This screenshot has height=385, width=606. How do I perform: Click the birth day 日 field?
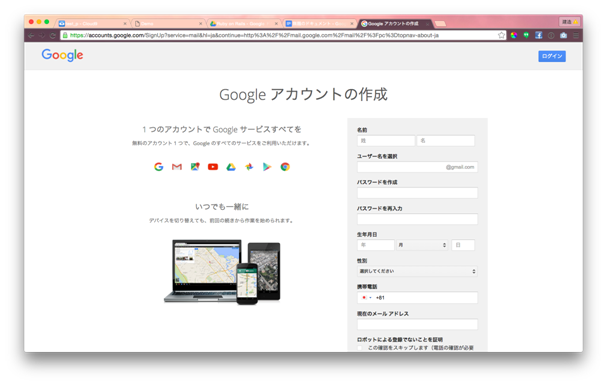pyautogui.click(x=463, y=245)
